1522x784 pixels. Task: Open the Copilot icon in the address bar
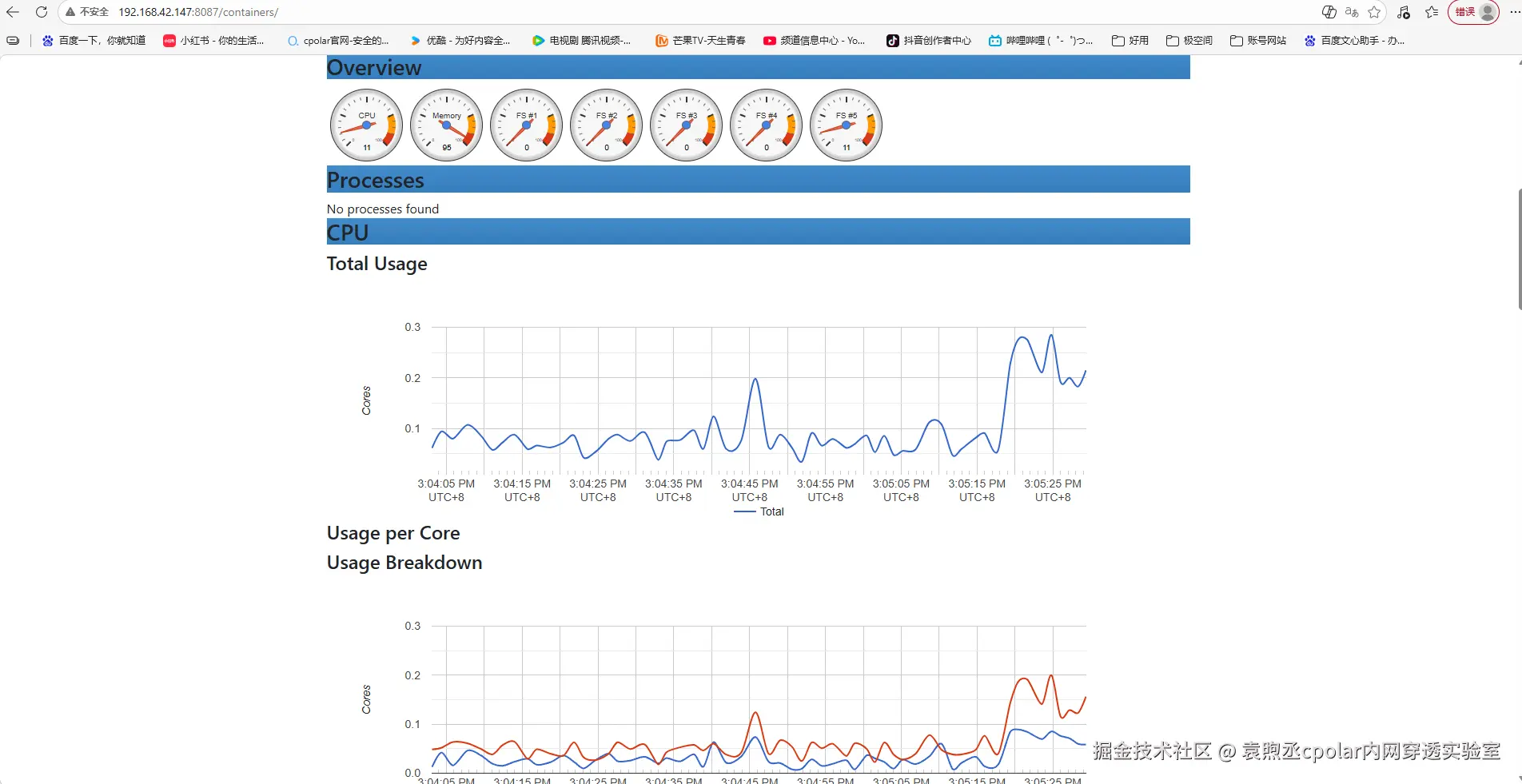click(x=1329, y=12)
